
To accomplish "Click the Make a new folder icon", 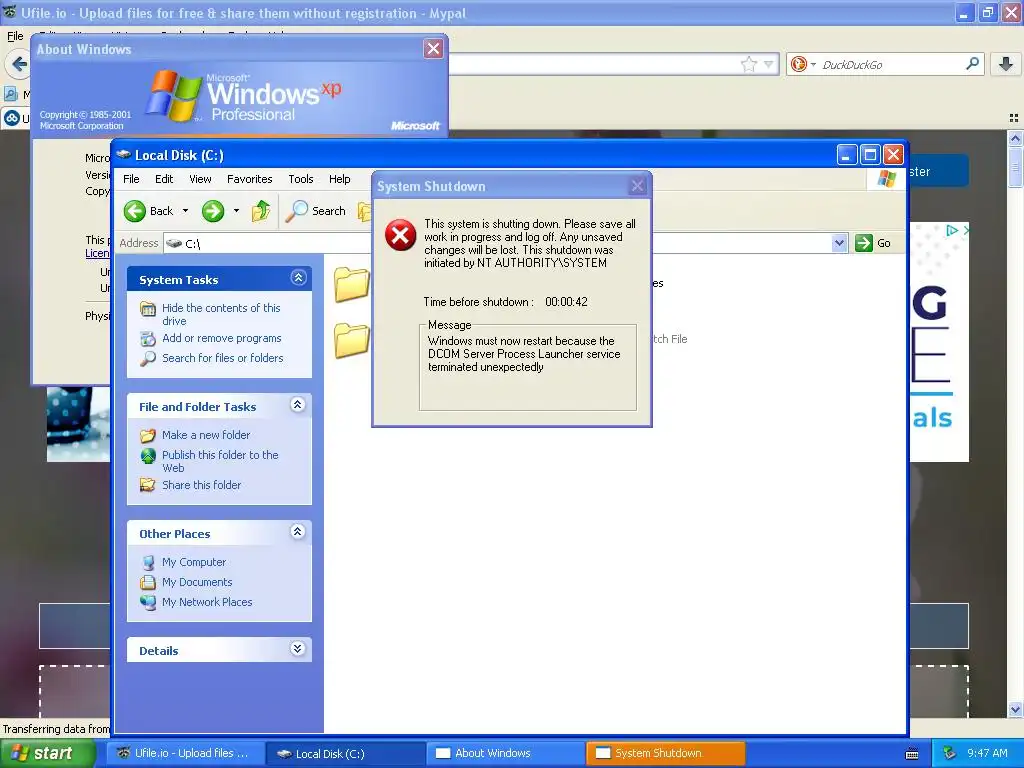I will (148, 435).
